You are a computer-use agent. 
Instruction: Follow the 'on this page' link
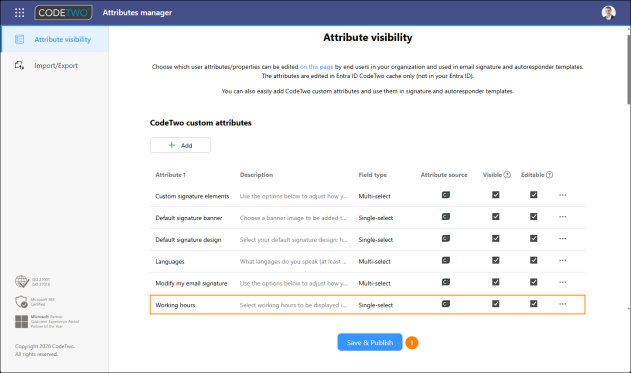point(316,67)
